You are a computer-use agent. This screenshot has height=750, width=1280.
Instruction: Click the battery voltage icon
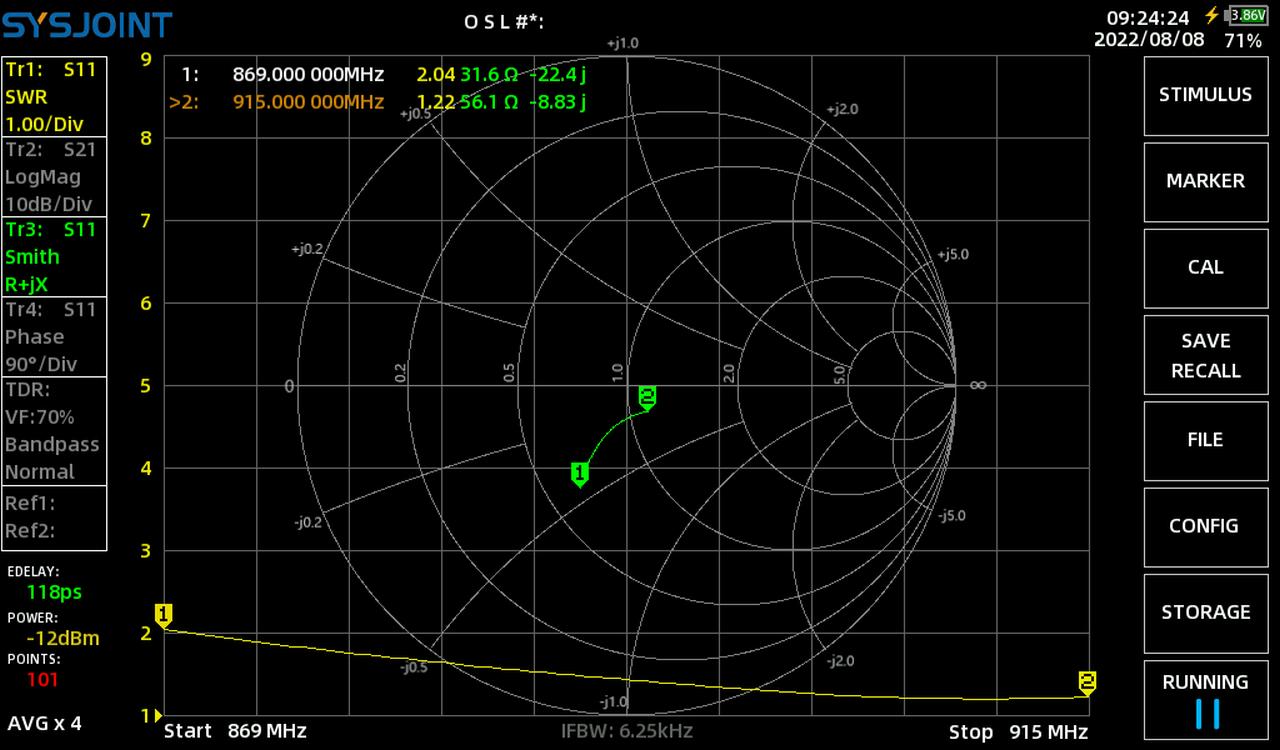[x=1248, y=15]
